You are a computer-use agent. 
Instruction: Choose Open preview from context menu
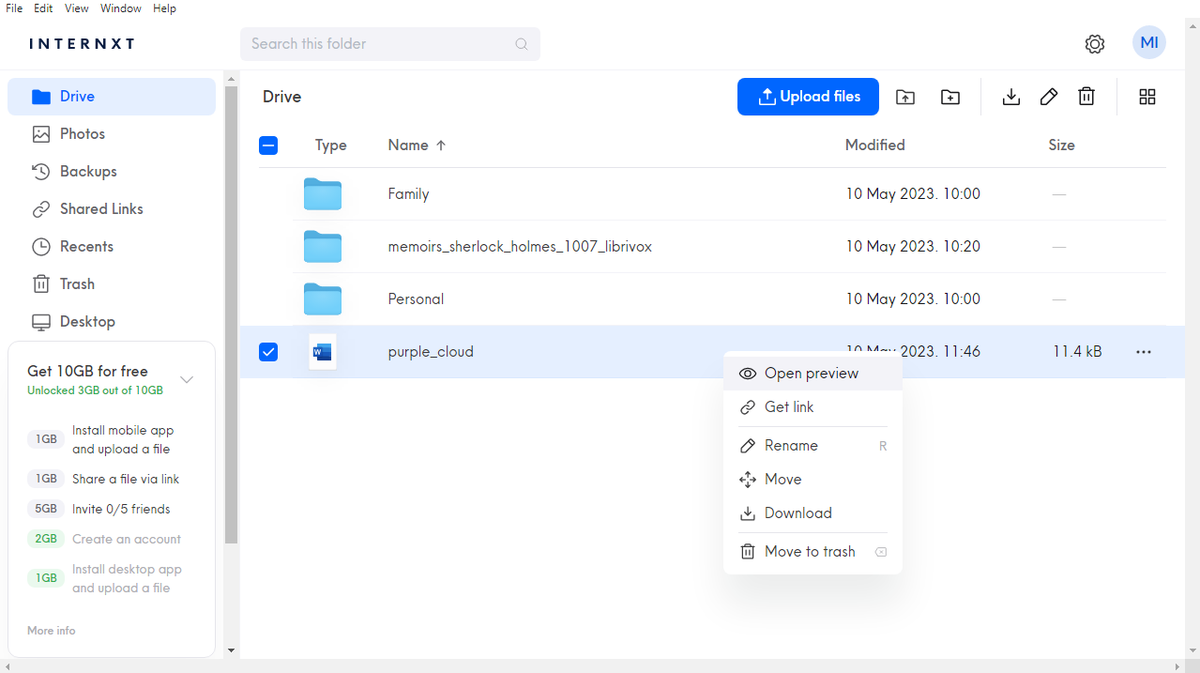pos(810,372)
